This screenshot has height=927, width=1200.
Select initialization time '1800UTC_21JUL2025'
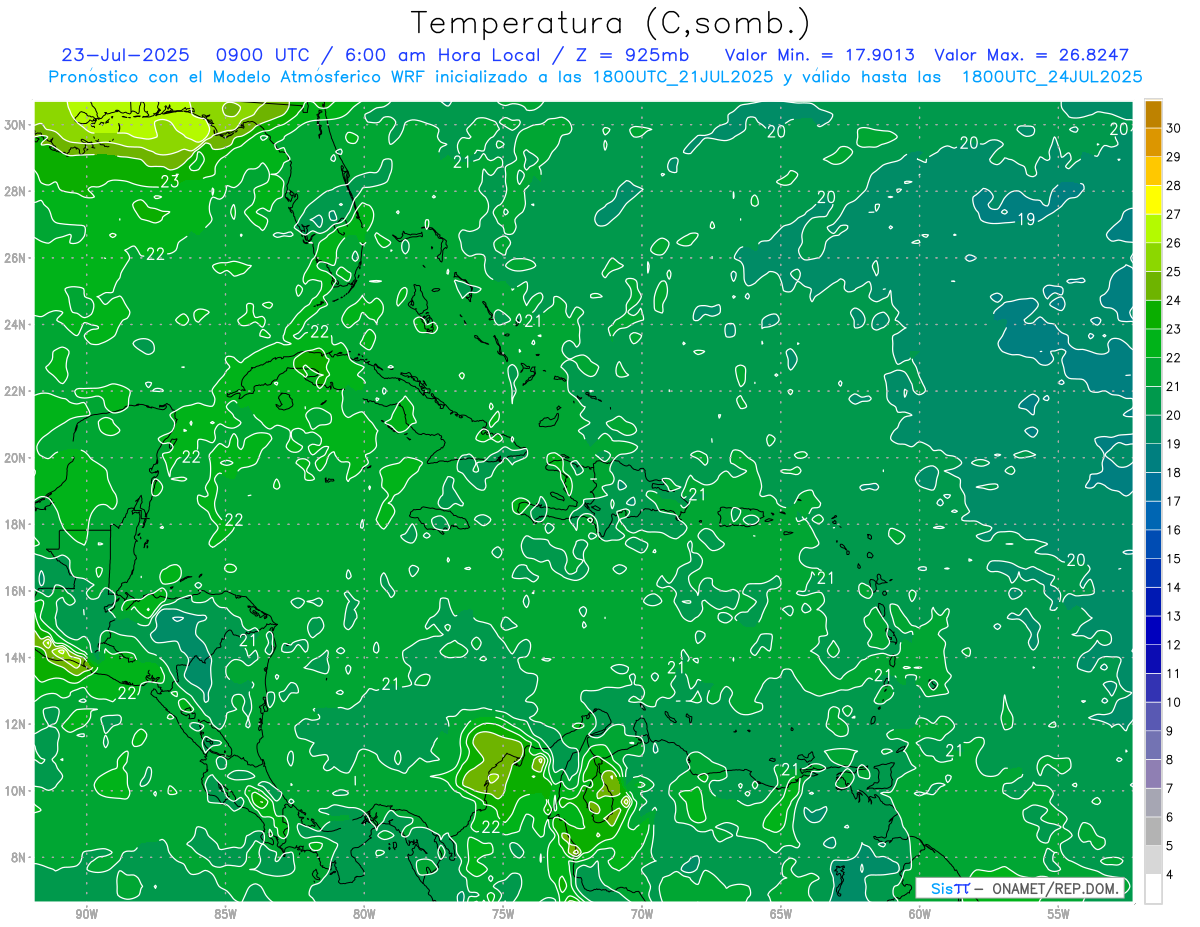click(684, 77)
